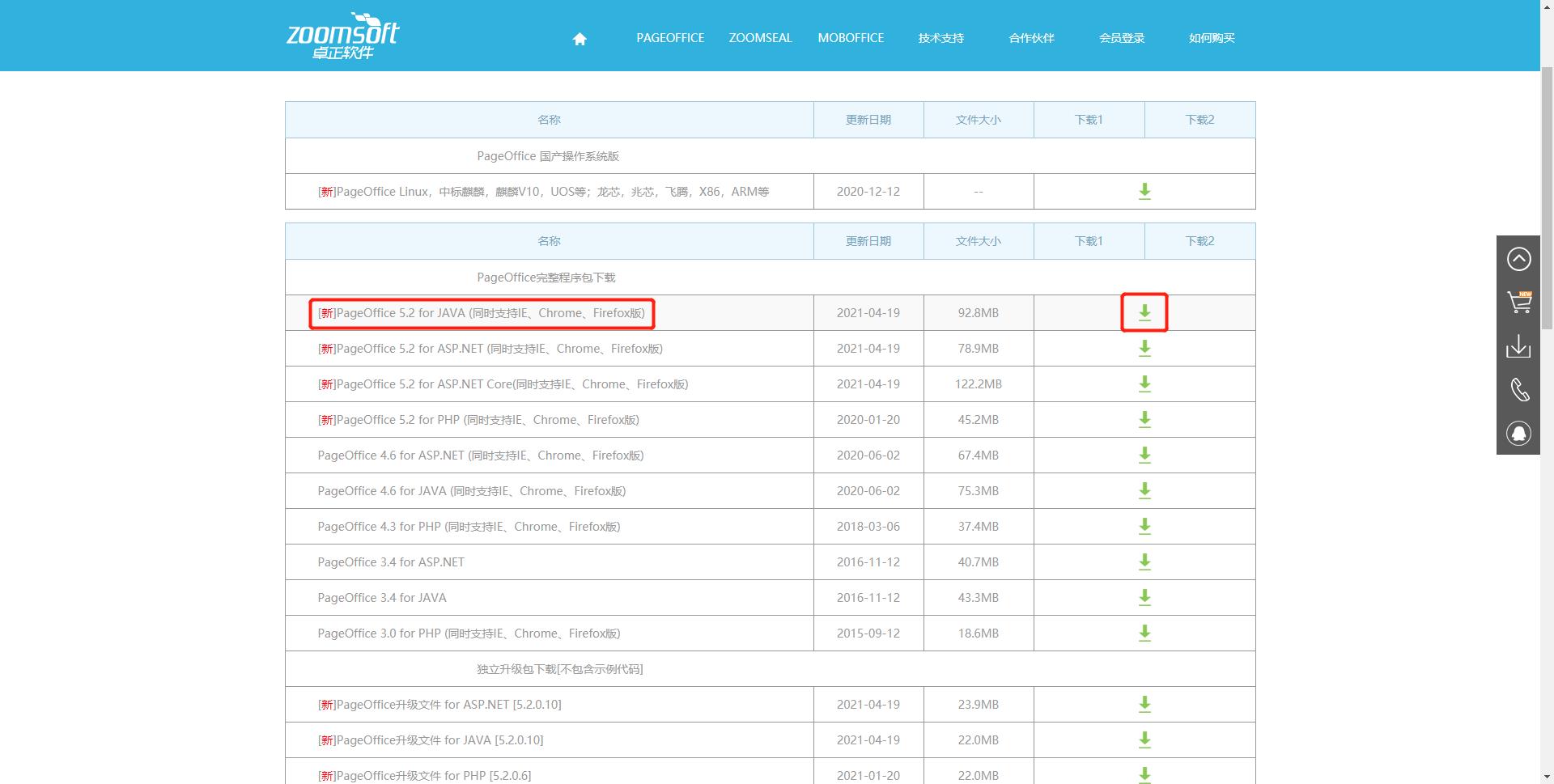The height and width of the screenshot is (784, 1554).
Task: Open 会员登录 navigation item
Action: point(1122,38)
